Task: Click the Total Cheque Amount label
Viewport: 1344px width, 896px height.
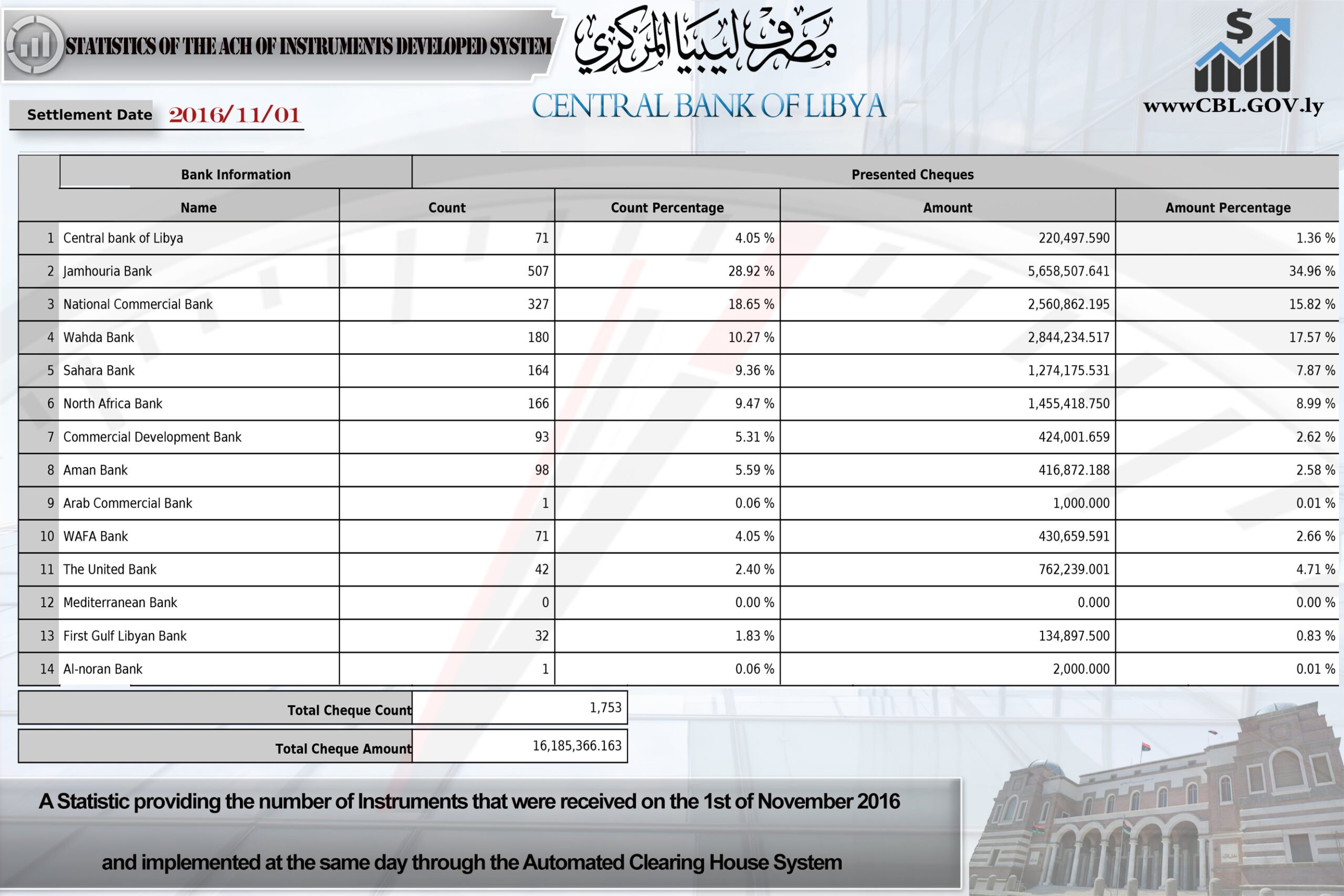Action: (x=343, y=749)
